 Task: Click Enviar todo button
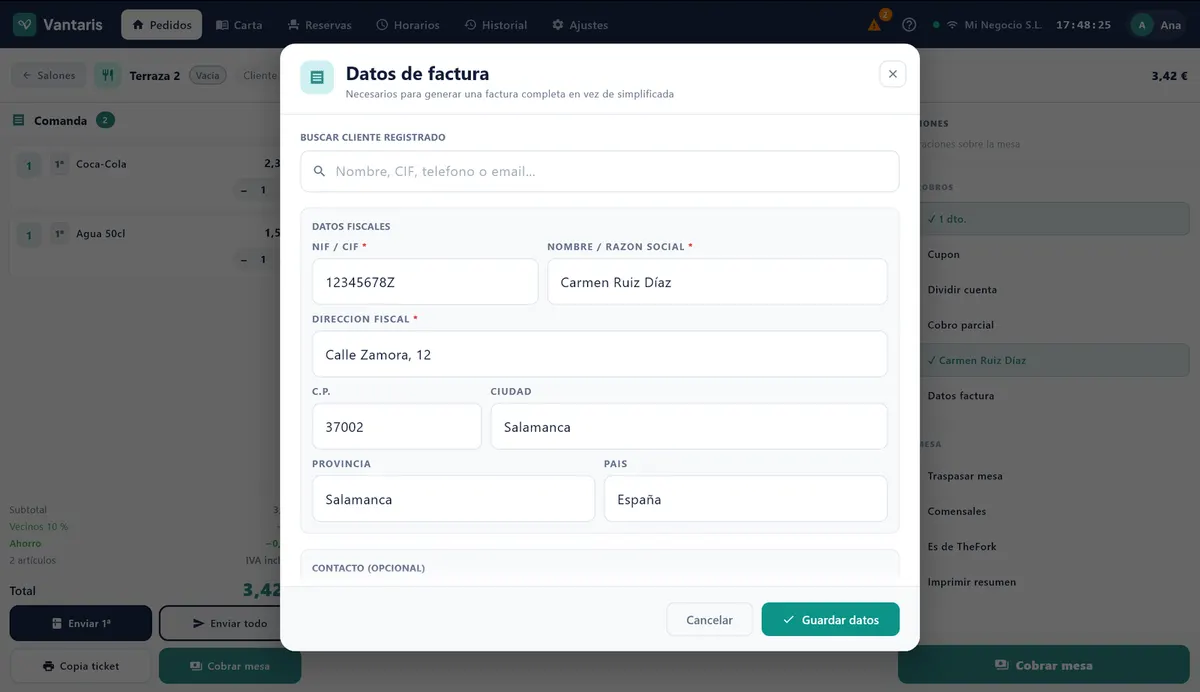(x=229, y=623)
